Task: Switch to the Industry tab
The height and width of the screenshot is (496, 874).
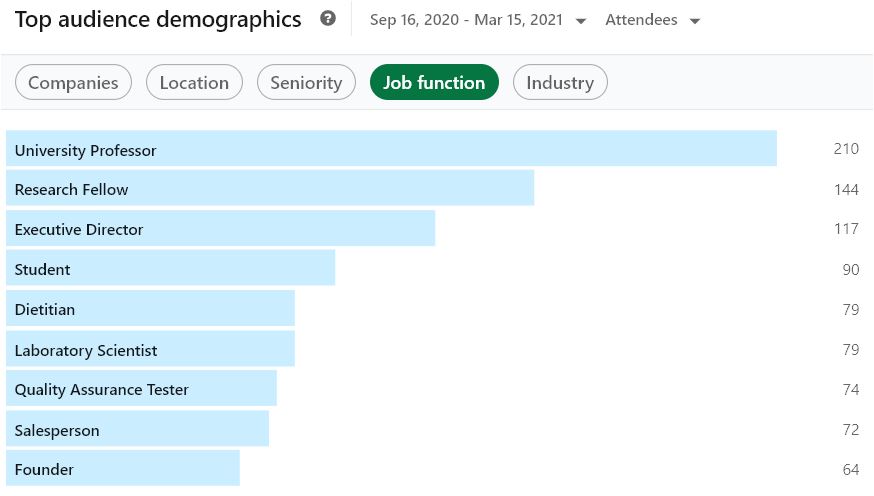Action: [x=560, y=83]
